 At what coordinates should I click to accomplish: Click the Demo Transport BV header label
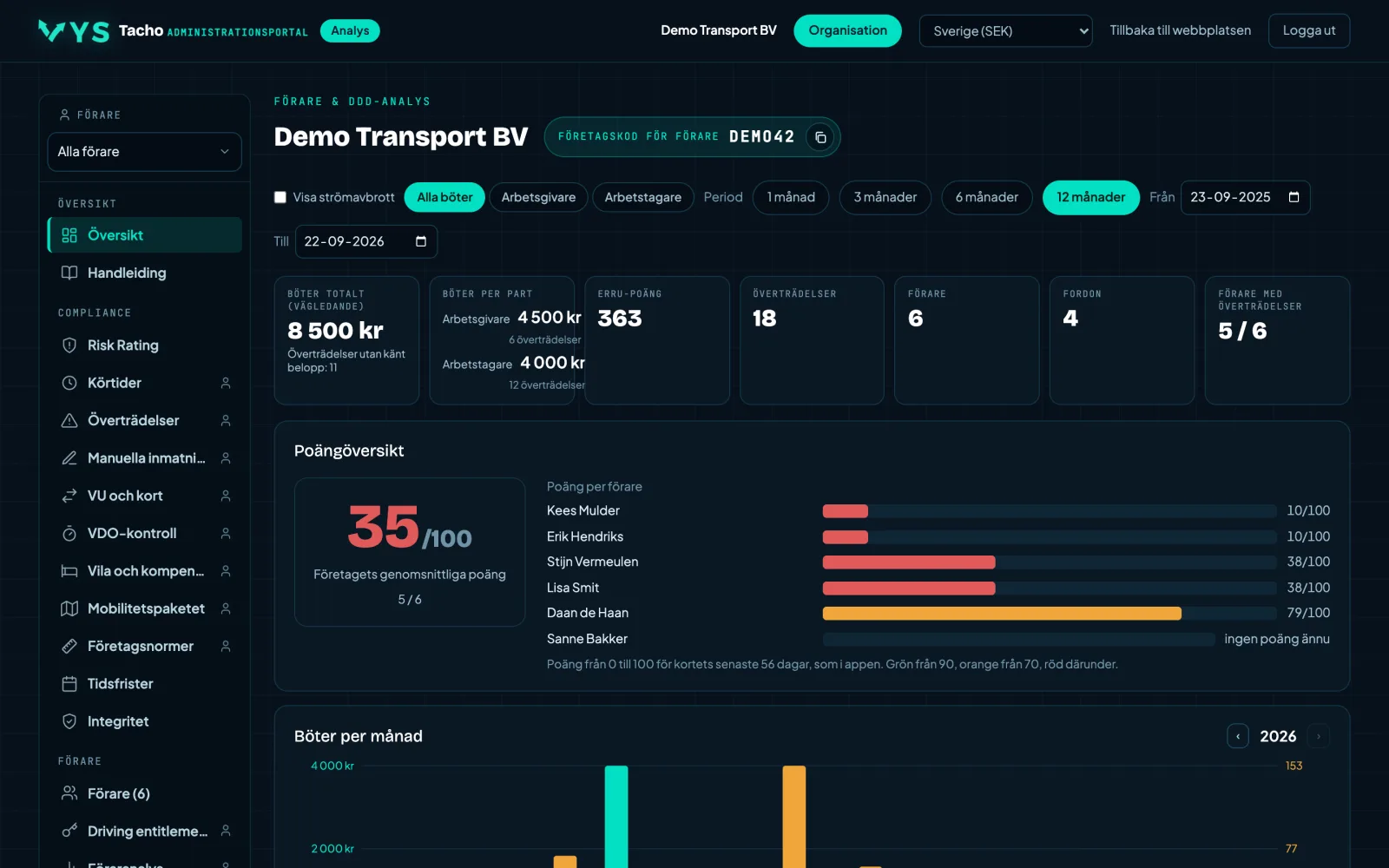pyautogui.click(x=718, y=30)
